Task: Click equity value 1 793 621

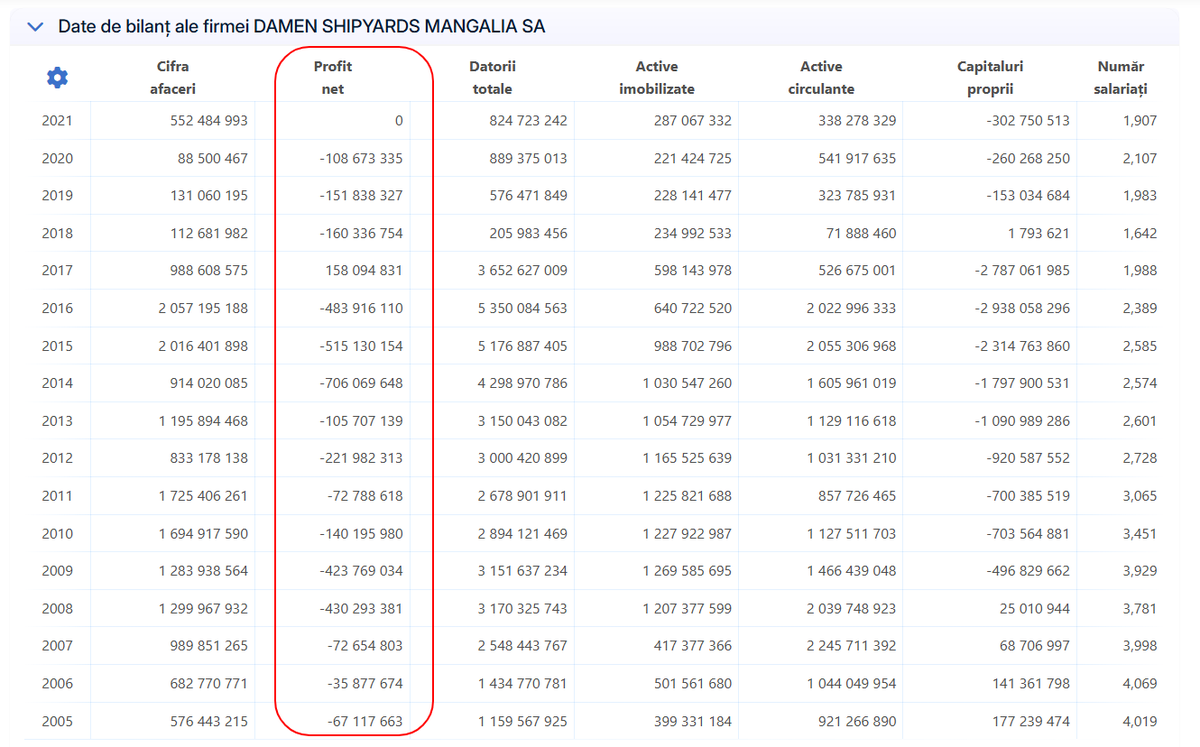Action: pos(1040,233)
